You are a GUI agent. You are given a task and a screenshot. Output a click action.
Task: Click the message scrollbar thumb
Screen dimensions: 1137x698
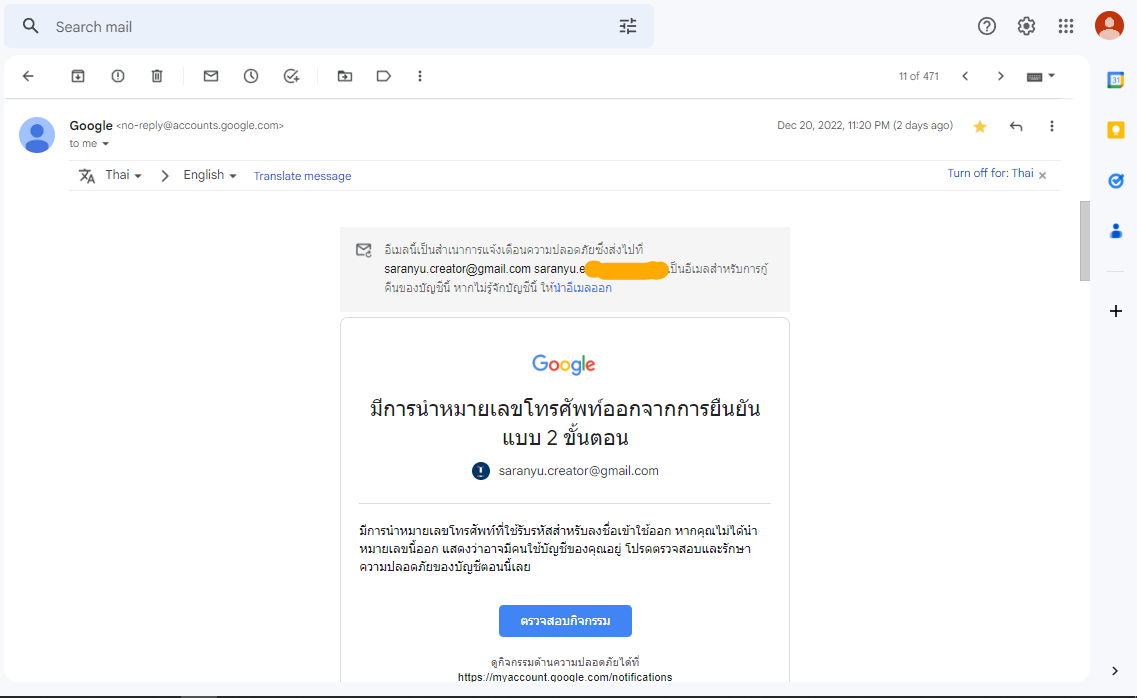(1085, 241)
